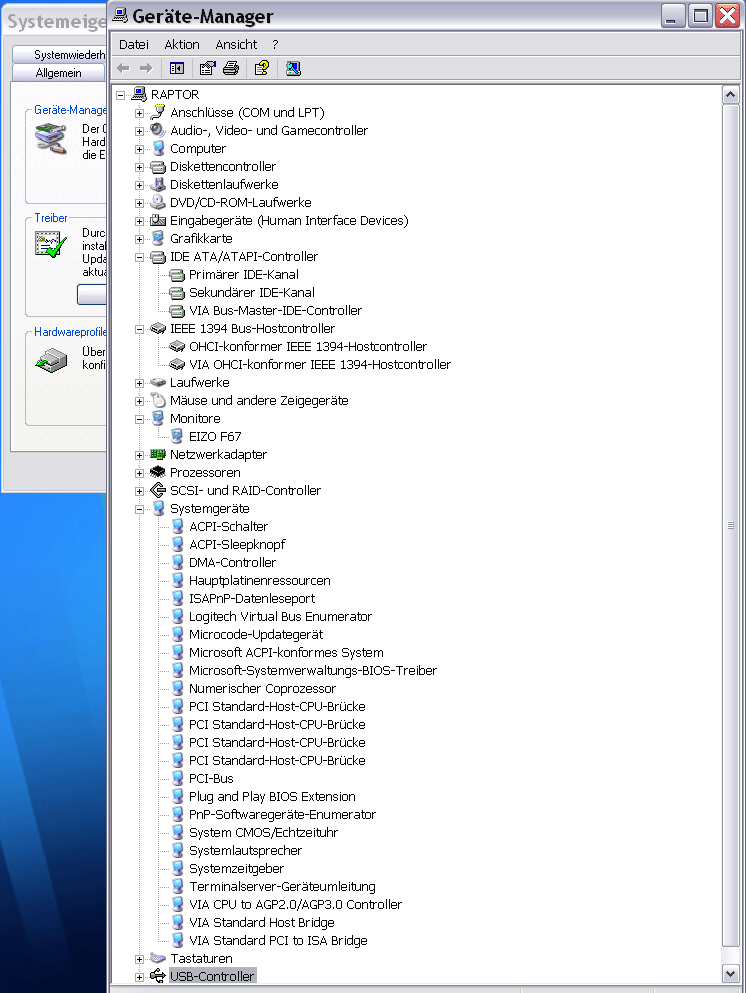Click the Properties toolbar icon
Screen dimensions: 746x993
pos(207,68)
